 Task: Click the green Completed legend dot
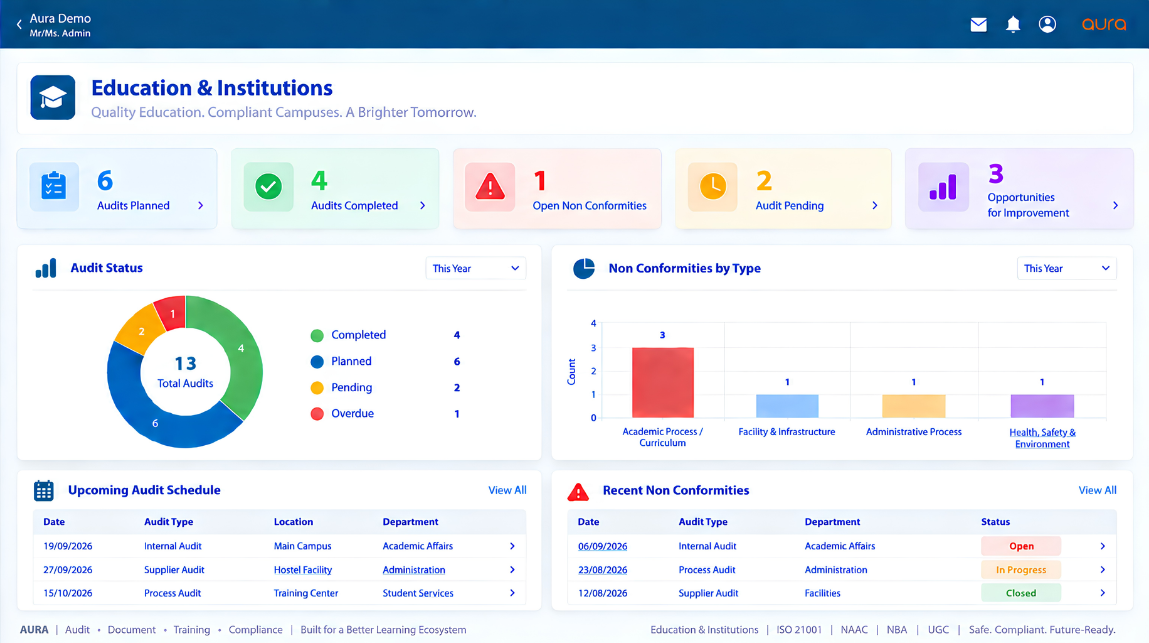317,336
